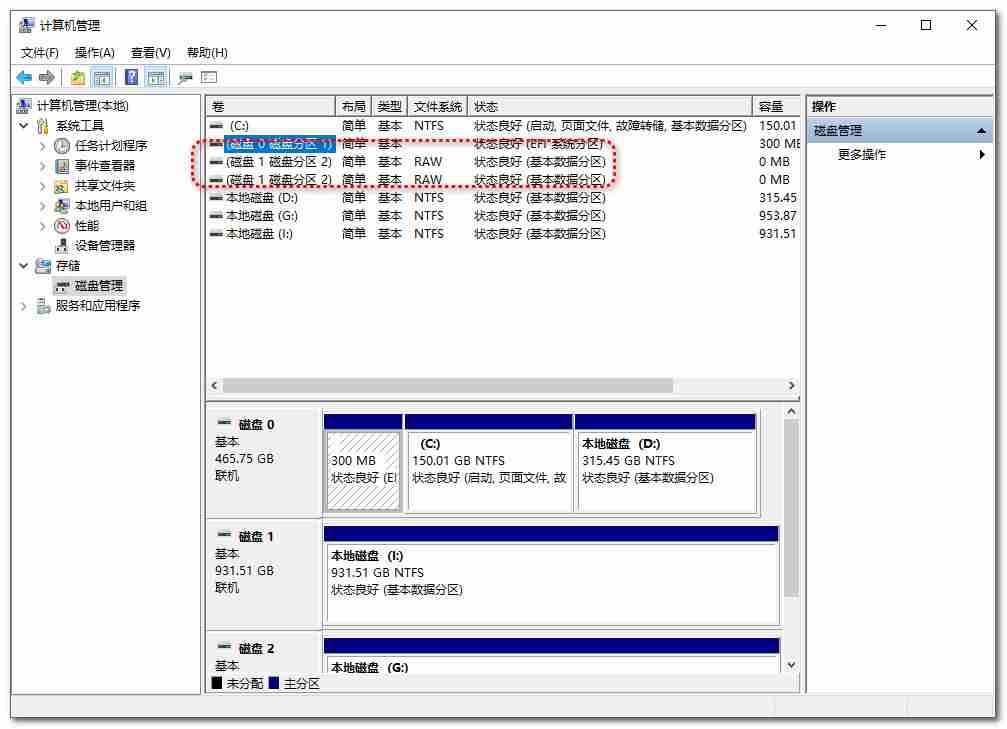Screen dimensions: 1007x729
Task: Click the volume list horizontal scrollbar
Action: [447, 386]
